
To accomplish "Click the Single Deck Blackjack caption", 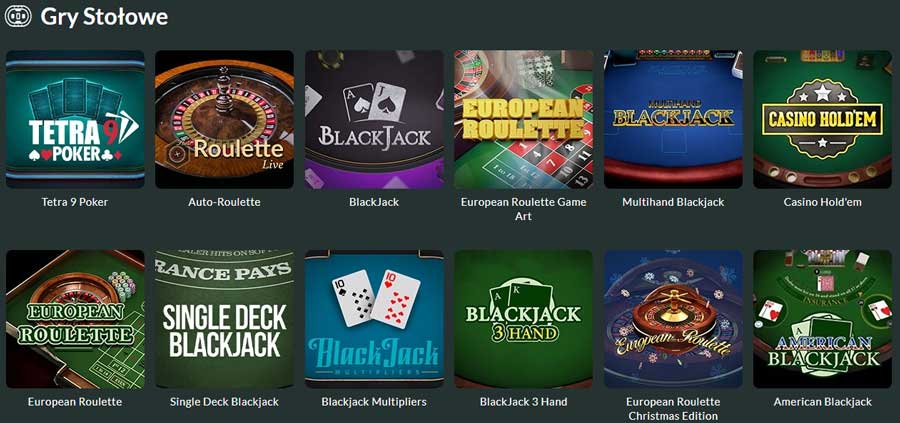I will 224,402.
